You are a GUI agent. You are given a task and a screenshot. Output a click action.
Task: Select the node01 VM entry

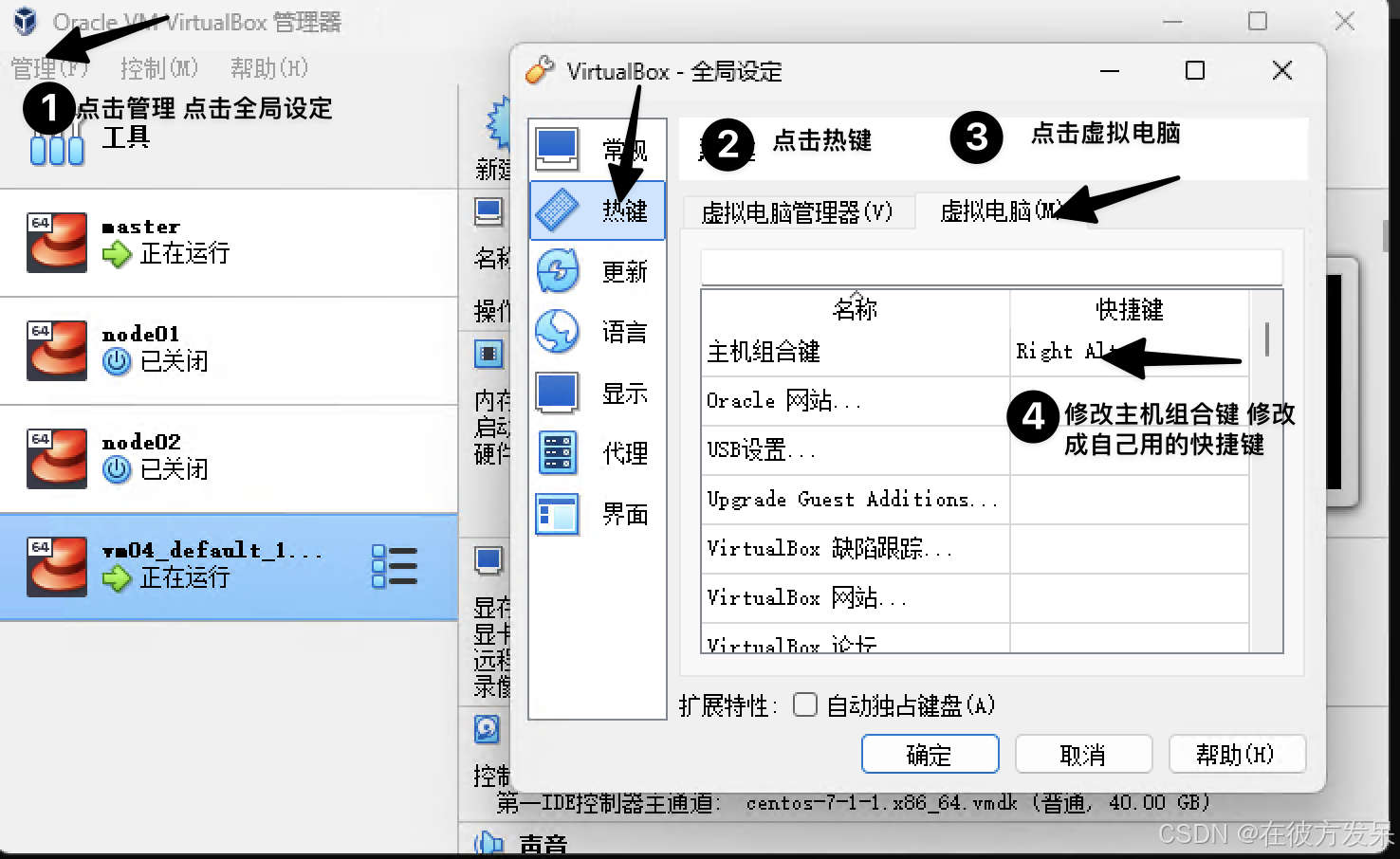point(229,351)
